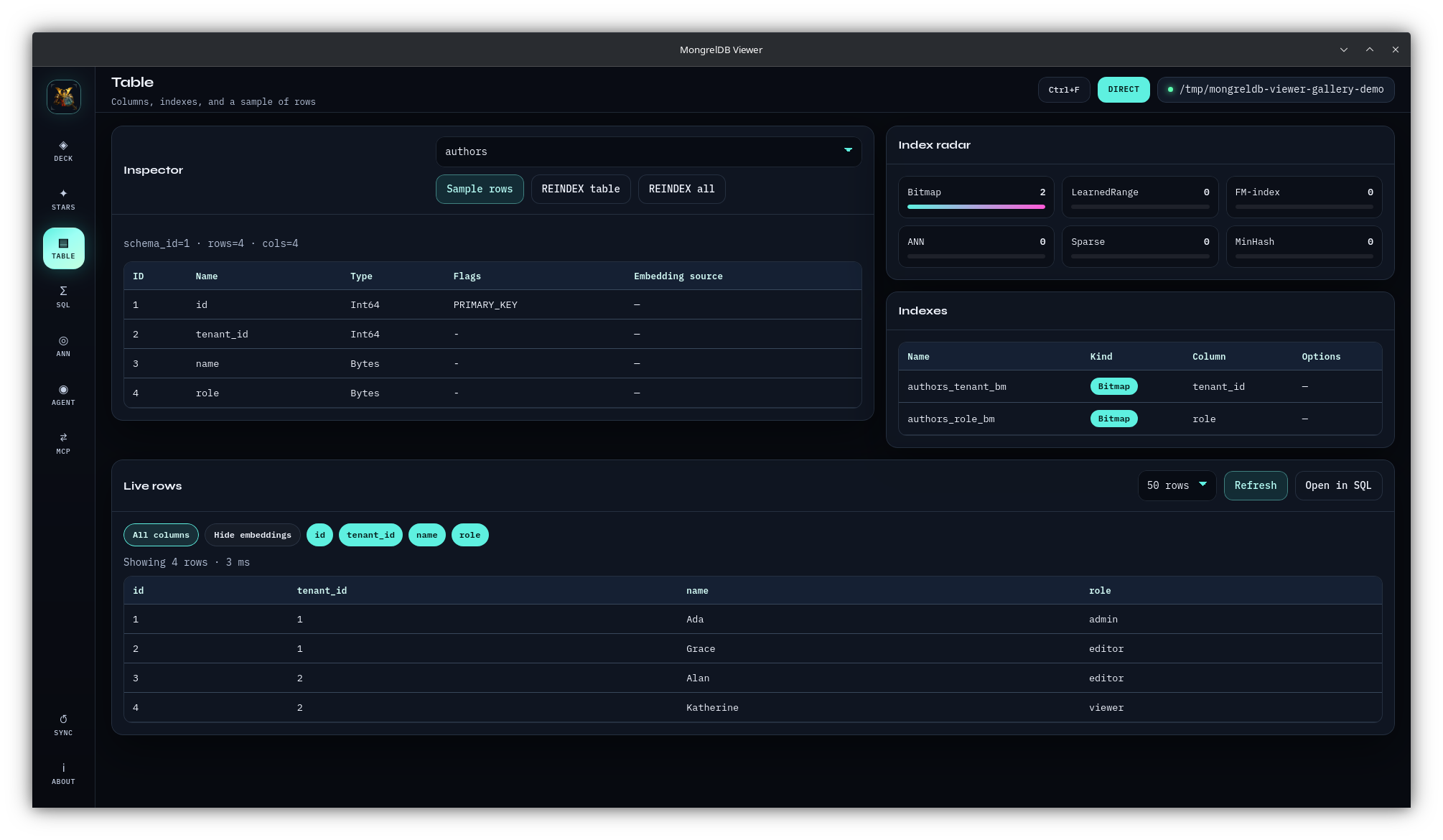
Task: Click the Embedding source column header
Action: [x=678, y=276]
